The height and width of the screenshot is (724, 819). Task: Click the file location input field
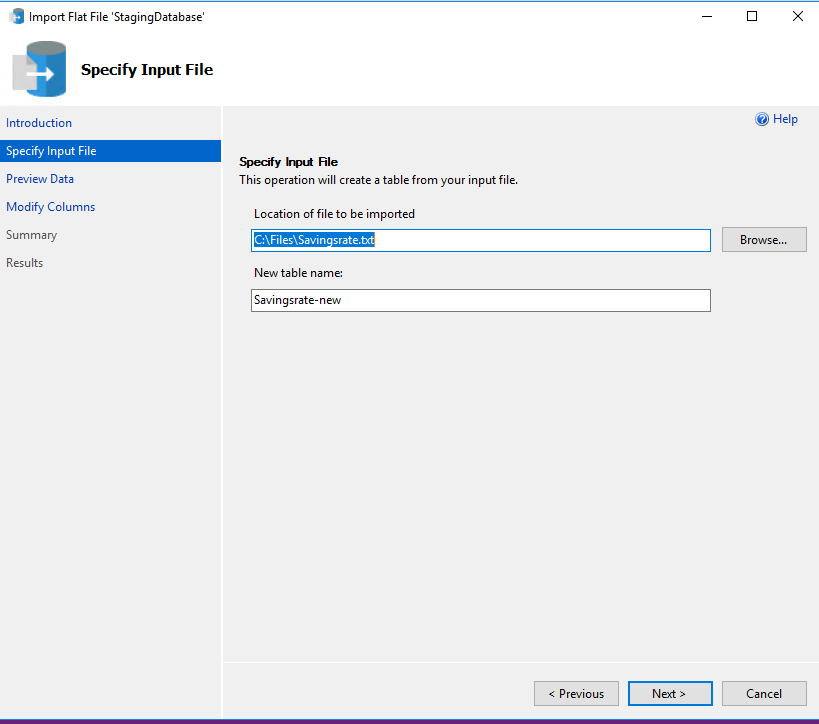(481, 240)
